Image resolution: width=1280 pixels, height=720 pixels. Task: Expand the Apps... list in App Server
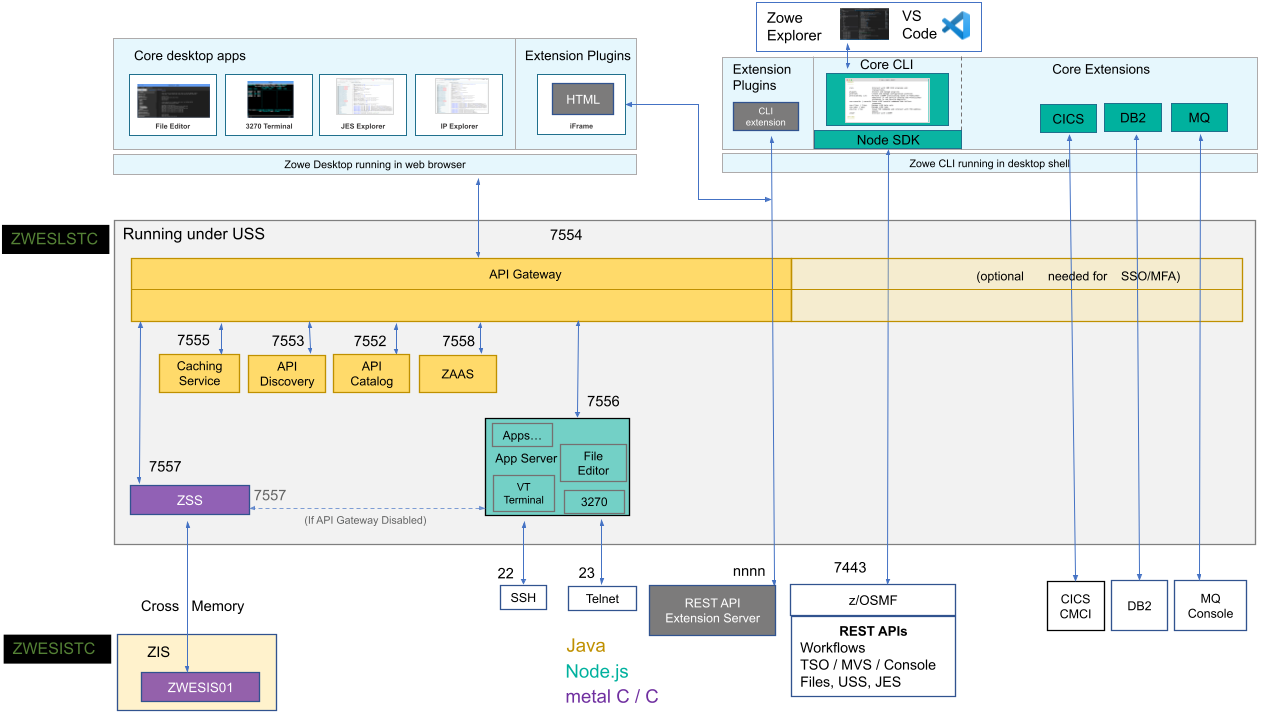click(521, 434)
